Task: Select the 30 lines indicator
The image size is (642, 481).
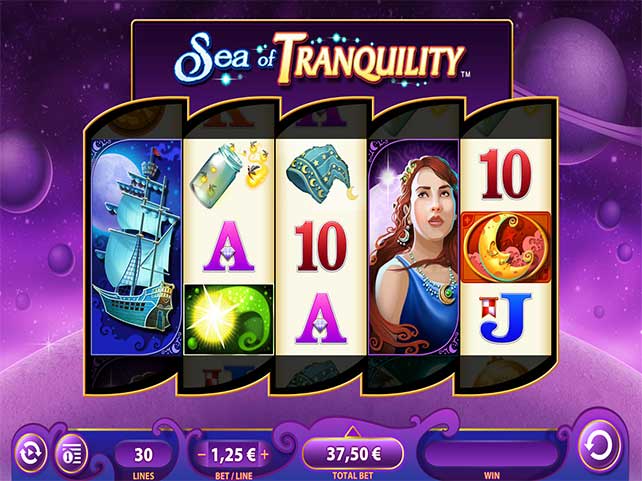Action: (x=143, y=454)
